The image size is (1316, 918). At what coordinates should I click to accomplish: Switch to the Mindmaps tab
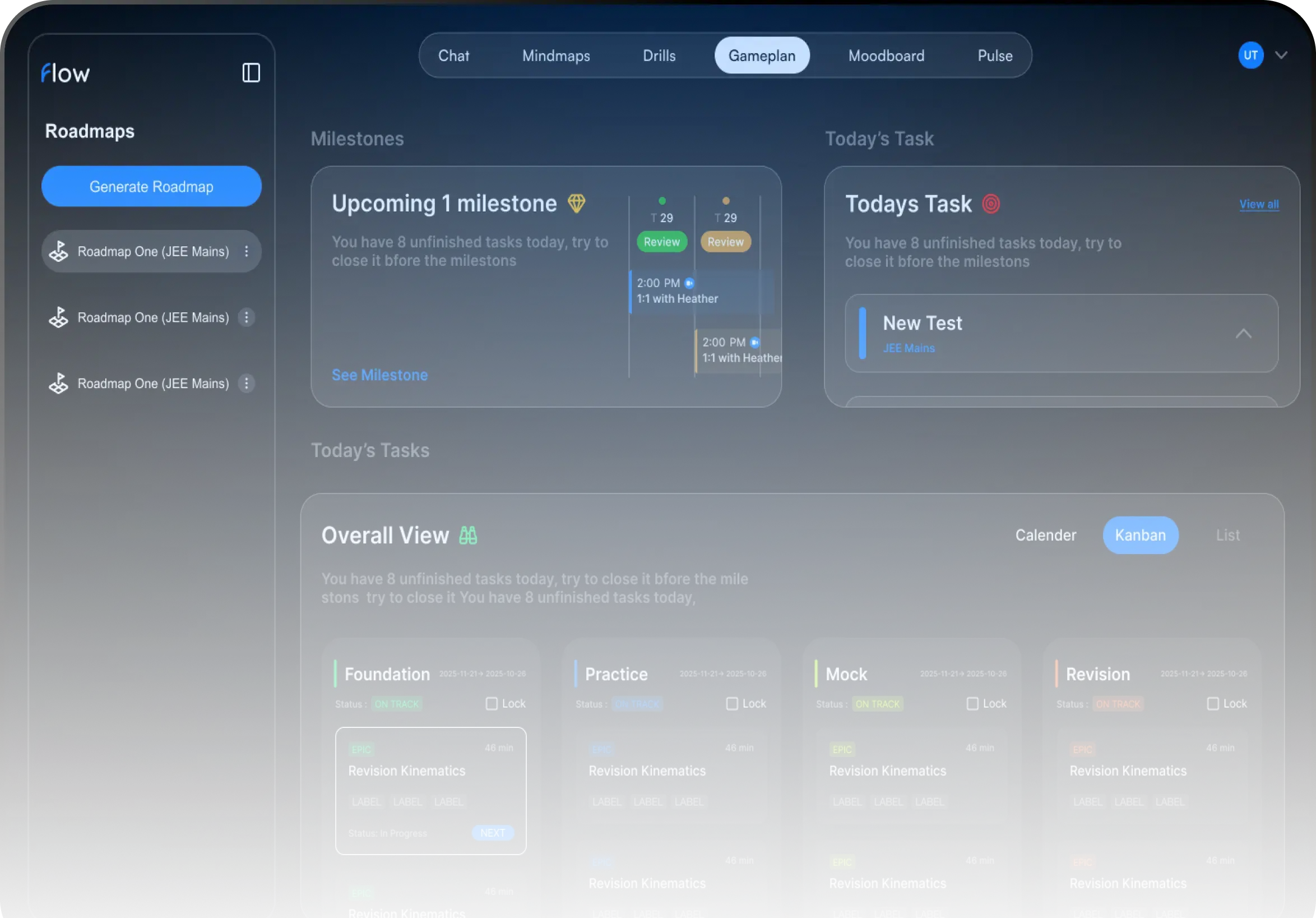coord(555,56)
